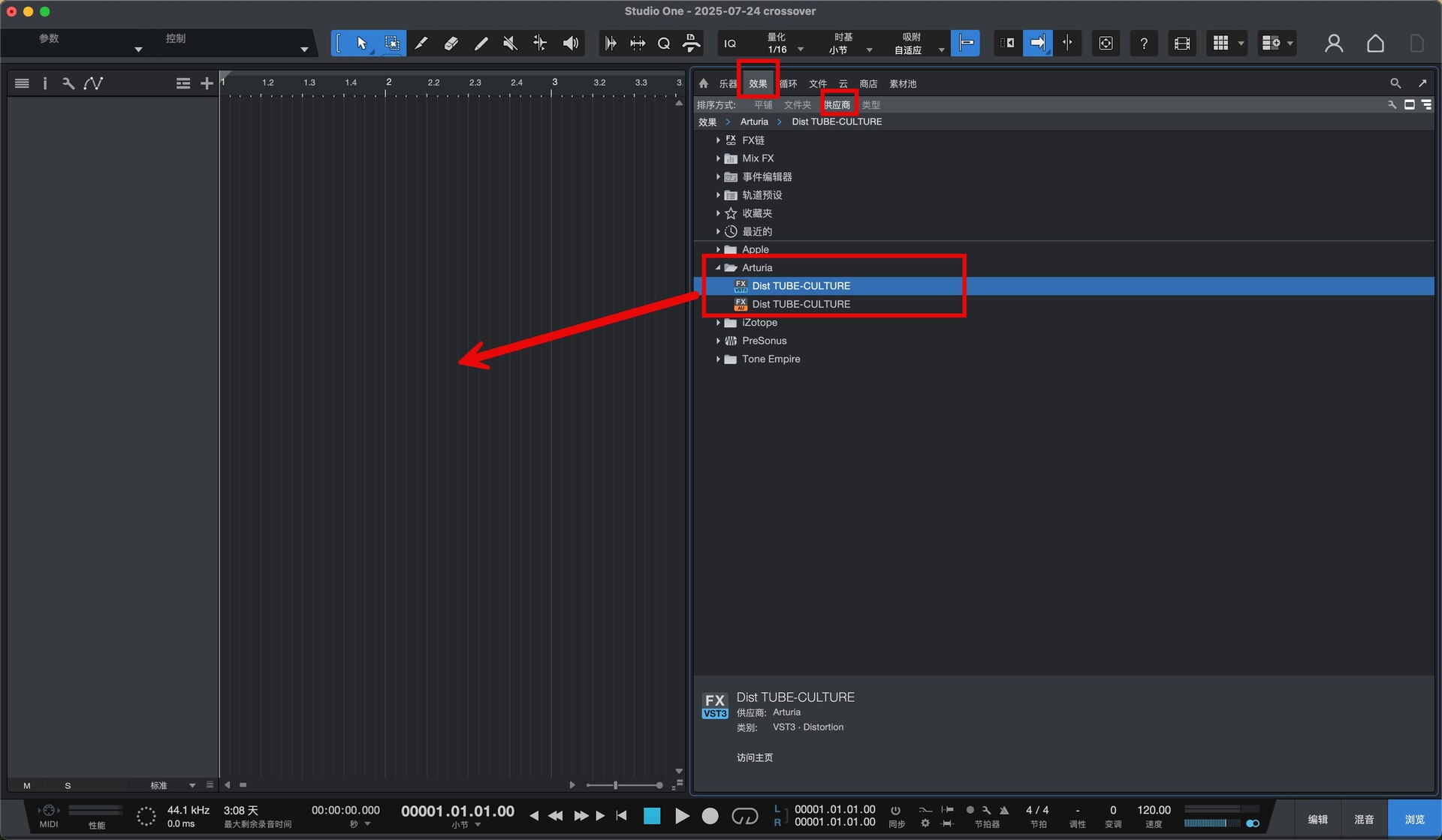Viewport: 1442px width, 840px height.
Task: Show the automation curve icon
Action: (93, 83)
